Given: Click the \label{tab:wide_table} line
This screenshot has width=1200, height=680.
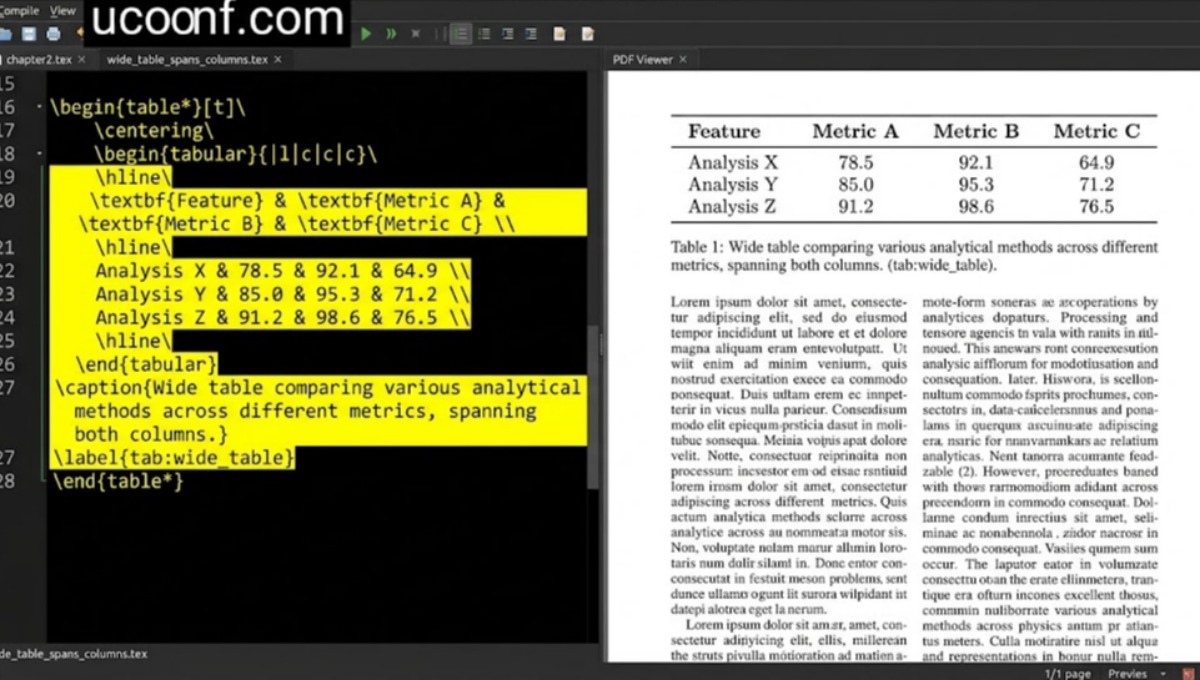Looking at the screenshot, I should pyautogui.click(x=174, y=458).
